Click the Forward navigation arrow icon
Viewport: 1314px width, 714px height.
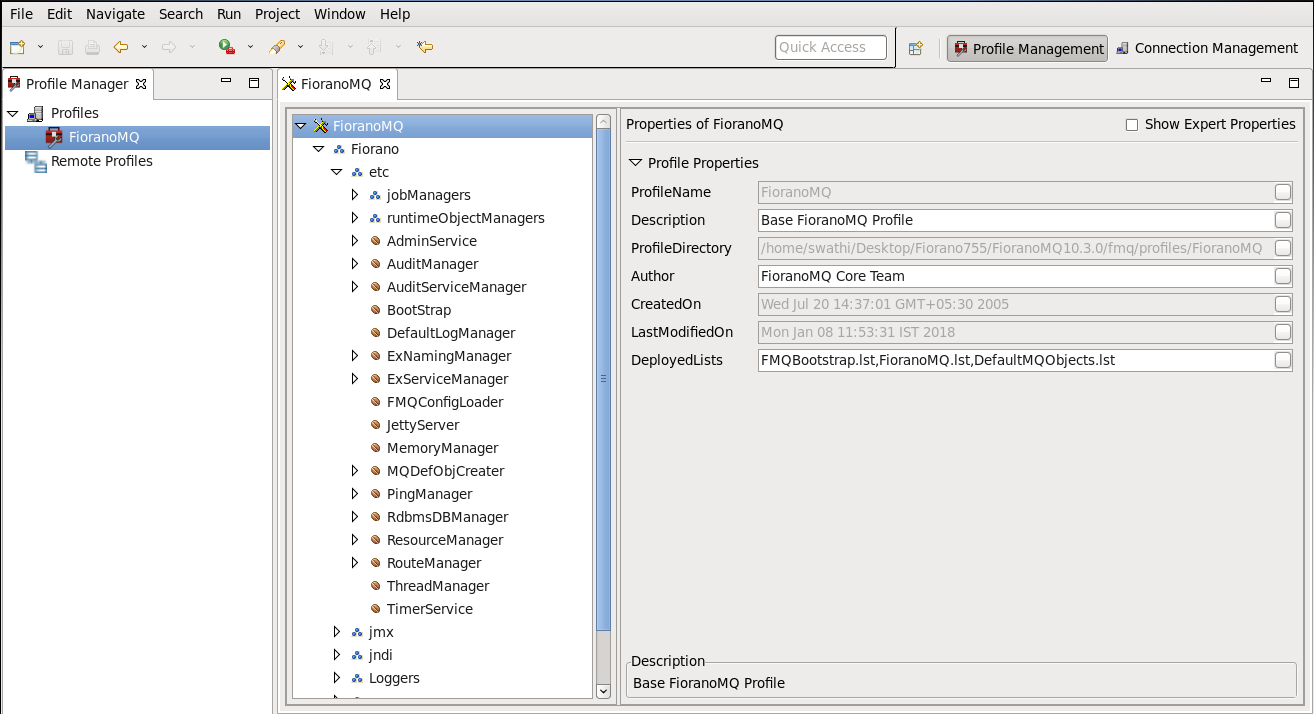[169, 47]
